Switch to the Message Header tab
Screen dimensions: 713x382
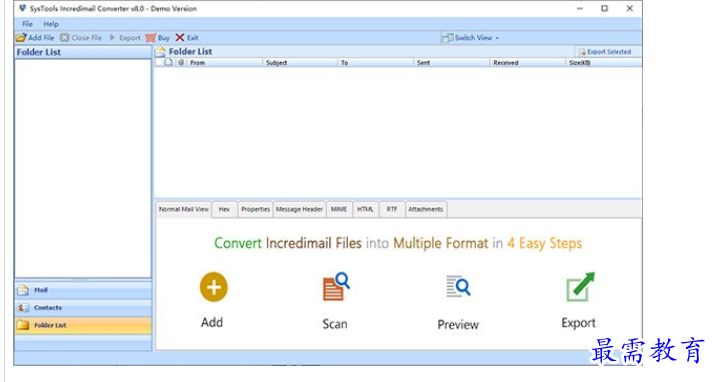click(299, 209)
